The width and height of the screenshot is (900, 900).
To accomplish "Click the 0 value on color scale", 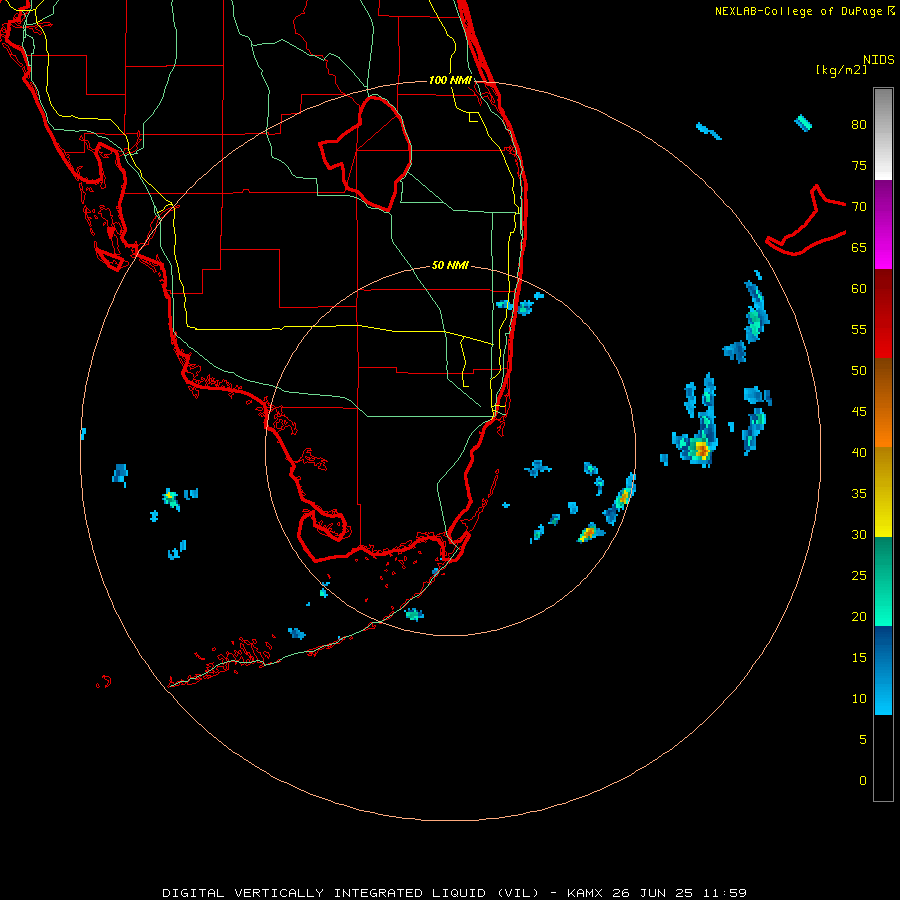I will [x=863, y=781].
